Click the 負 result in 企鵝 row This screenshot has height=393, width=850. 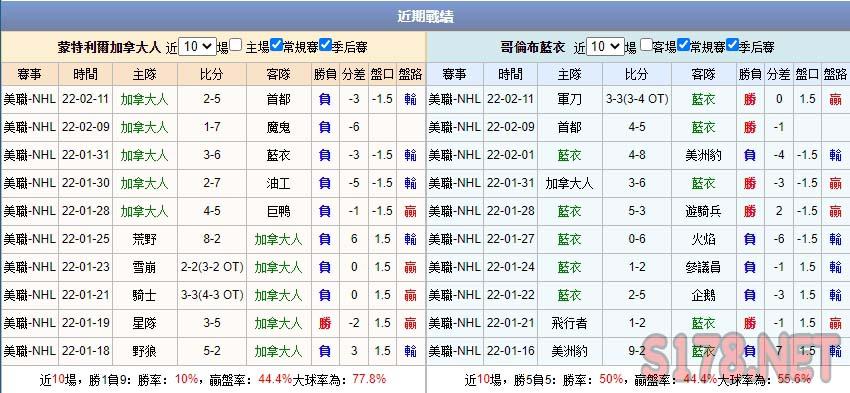tap(750, 295)
